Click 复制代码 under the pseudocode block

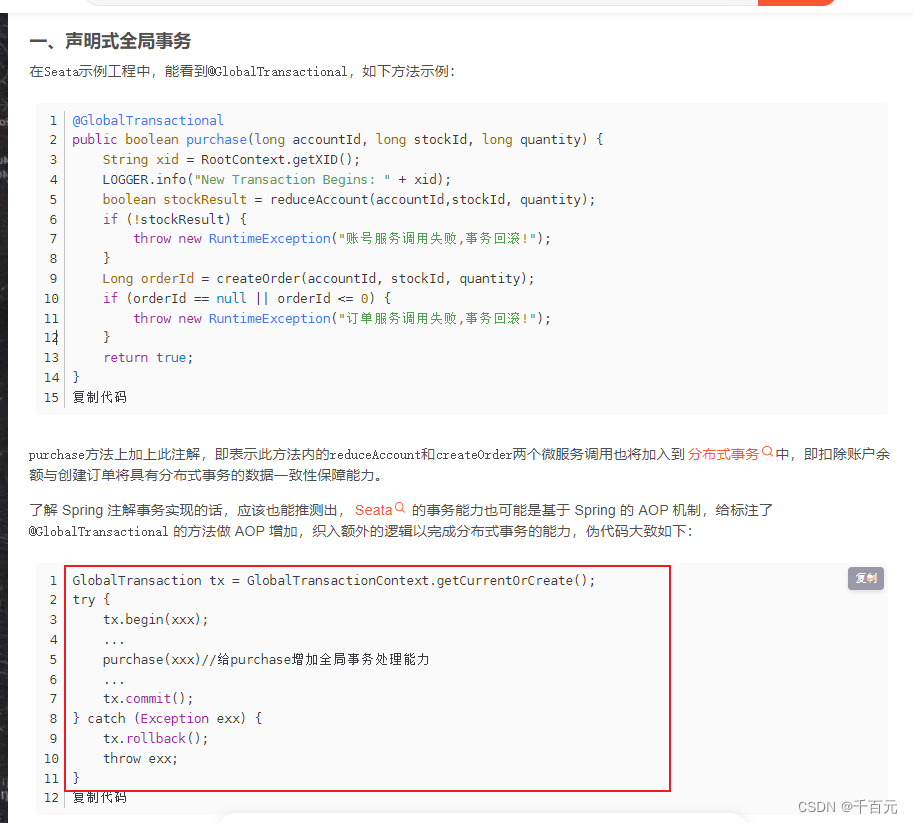click(99, 797)
